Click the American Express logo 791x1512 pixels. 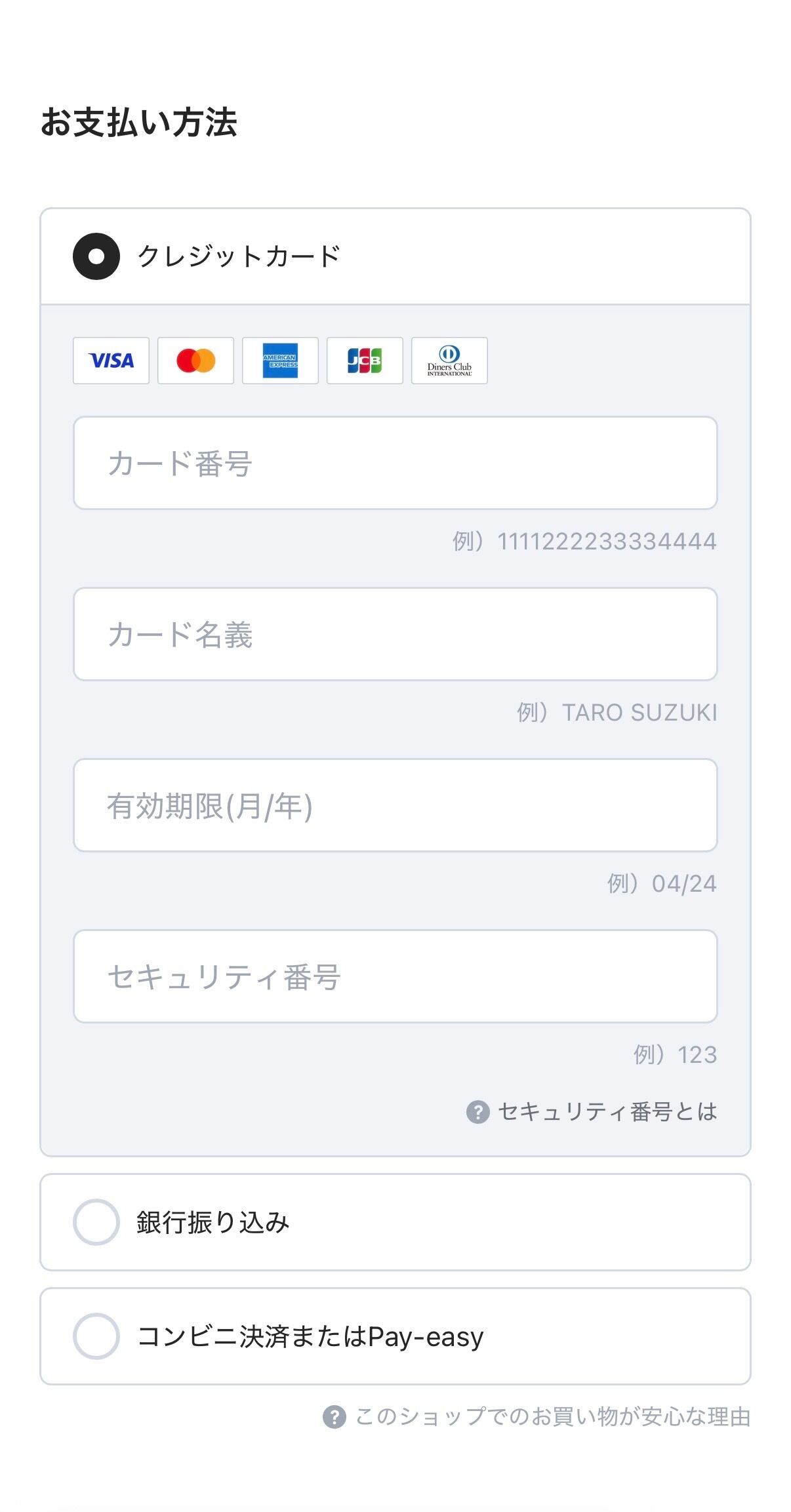click(280, 361)
